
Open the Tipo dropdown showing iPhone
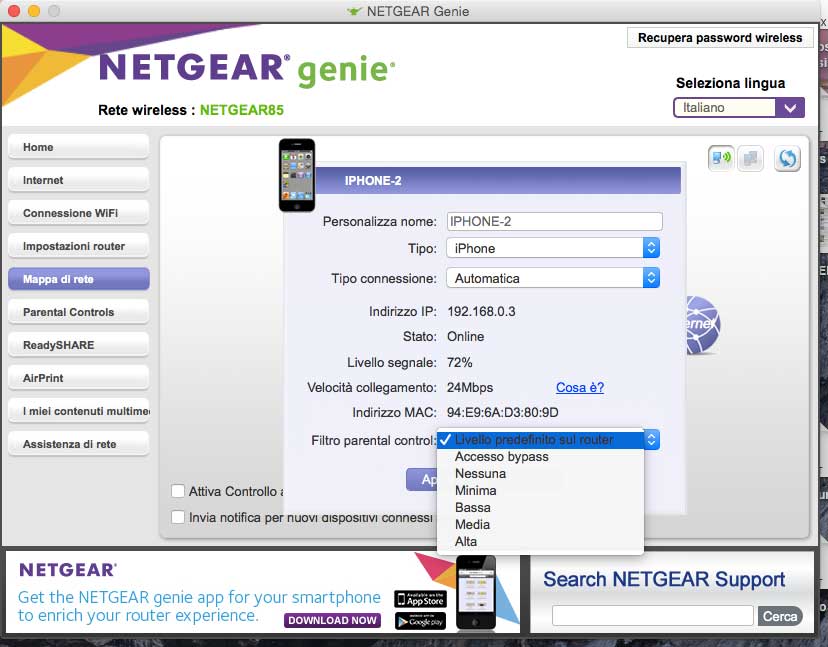[553, 248]
